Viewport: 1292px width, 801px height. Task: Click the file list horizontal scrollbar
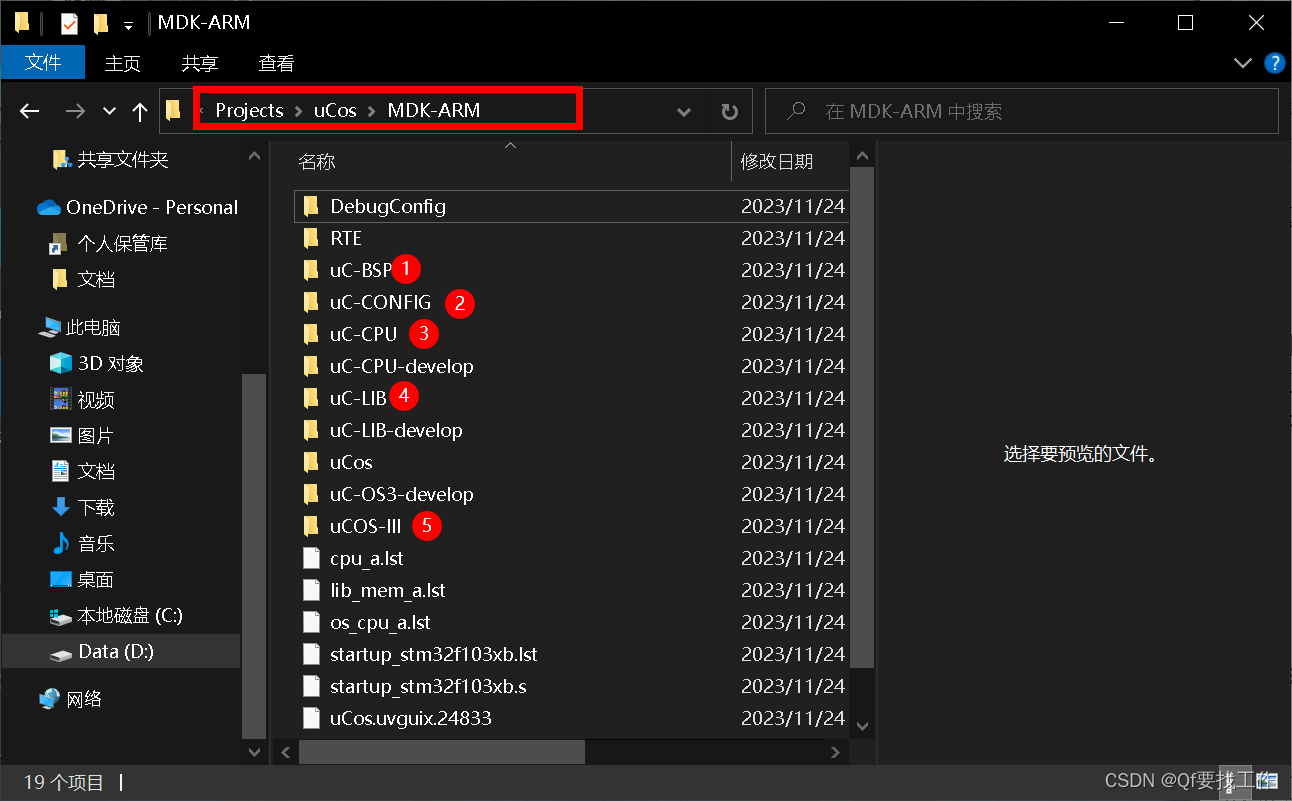click(x=440, y=751)
